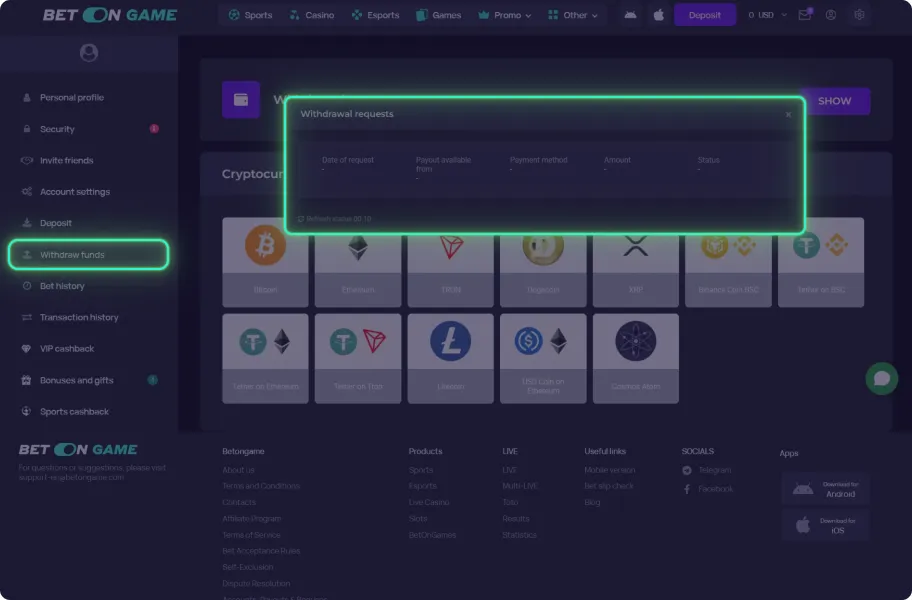Image resolution: width=912 pixels, height=600 pixels.
Task: Click the Telegram icon in footer socials
Action: 687,470
